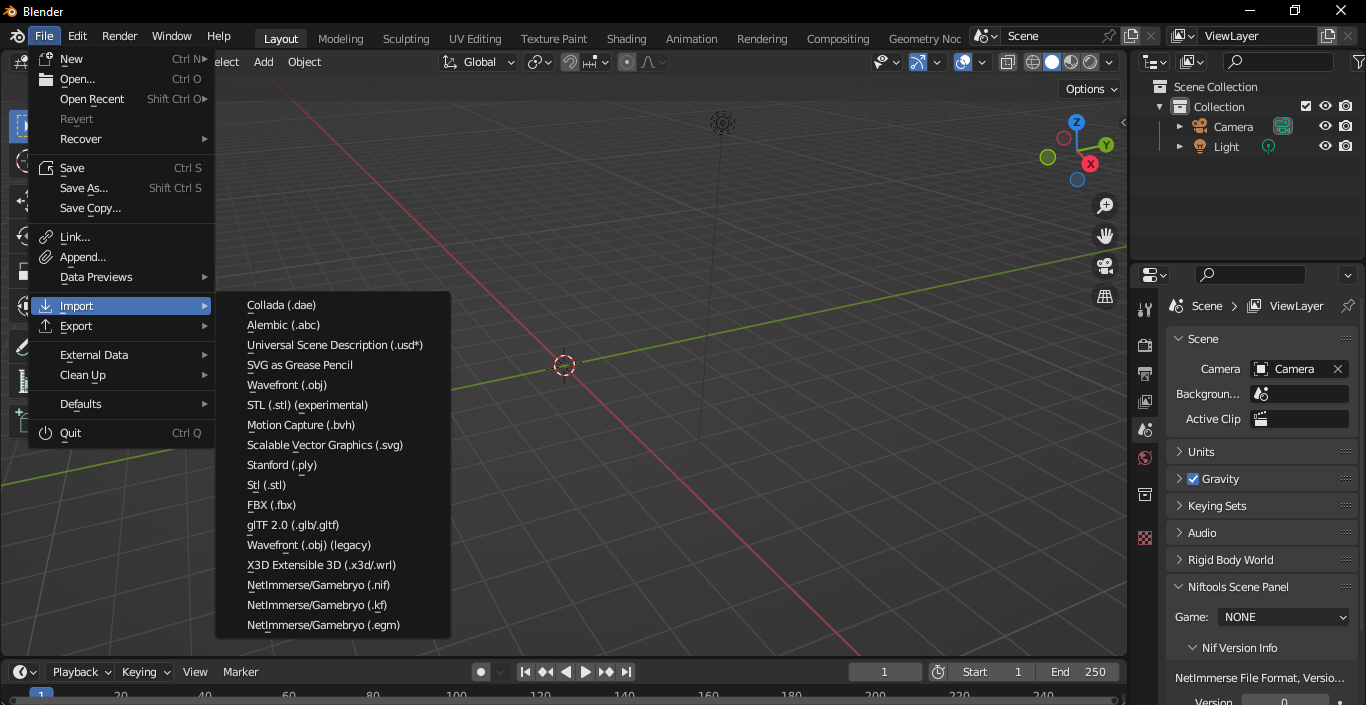Expand the Camera item in outliner
Image resolution: width=1366 pixels, height=705 pixels.
pos(1180,126)
